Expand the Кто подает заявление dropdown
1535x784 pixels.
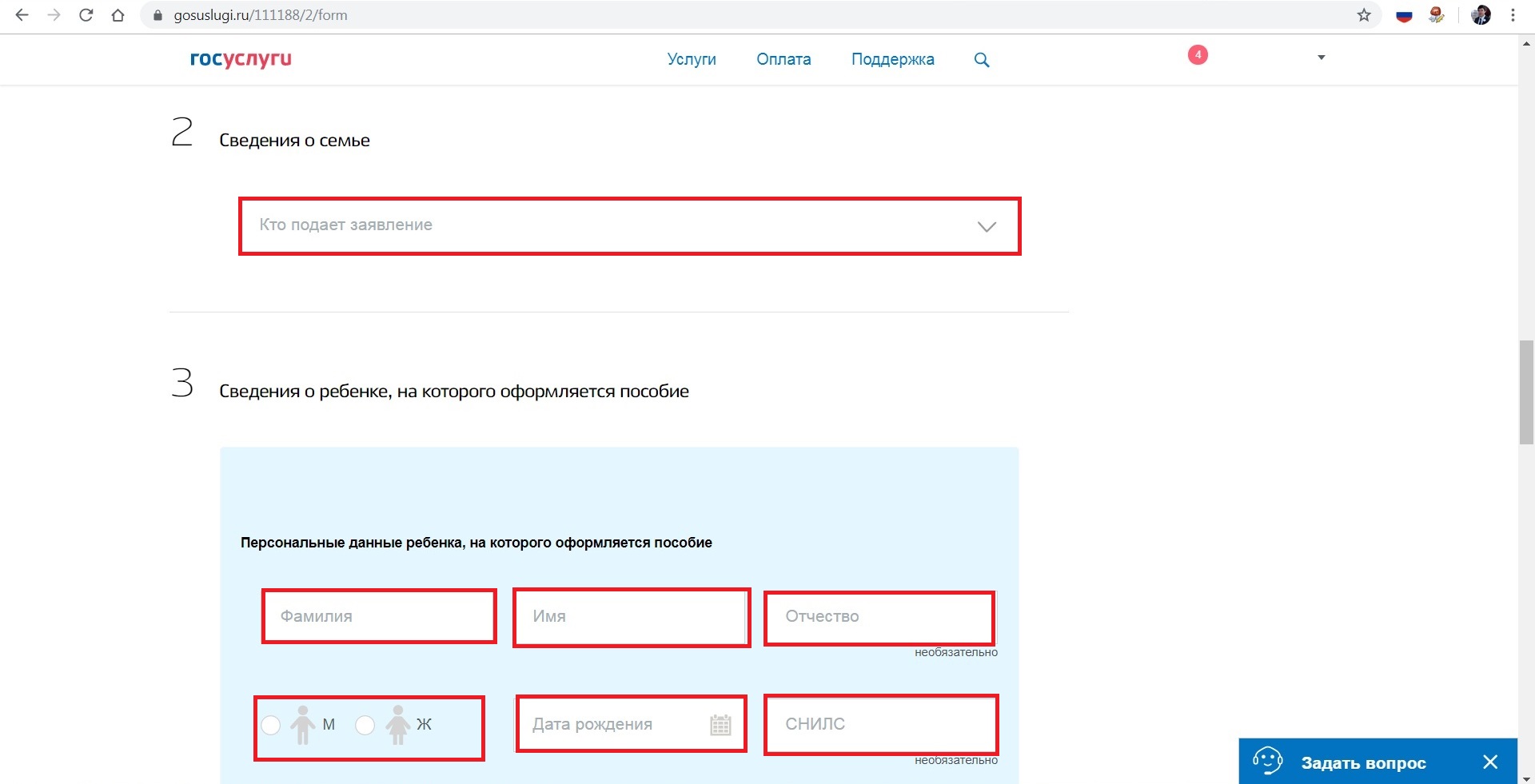(x=629, y=226)
